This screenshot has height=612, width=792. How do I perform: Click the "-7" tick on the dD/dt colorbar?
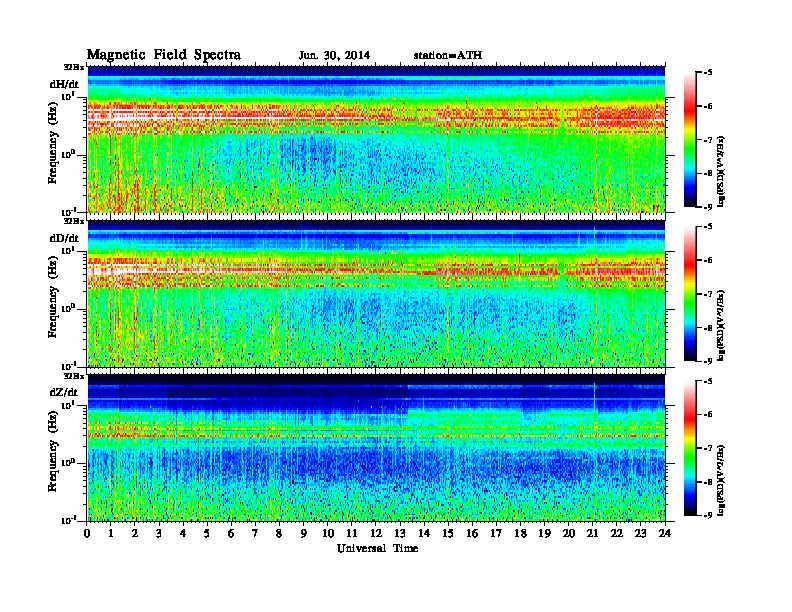pos(707,294)
